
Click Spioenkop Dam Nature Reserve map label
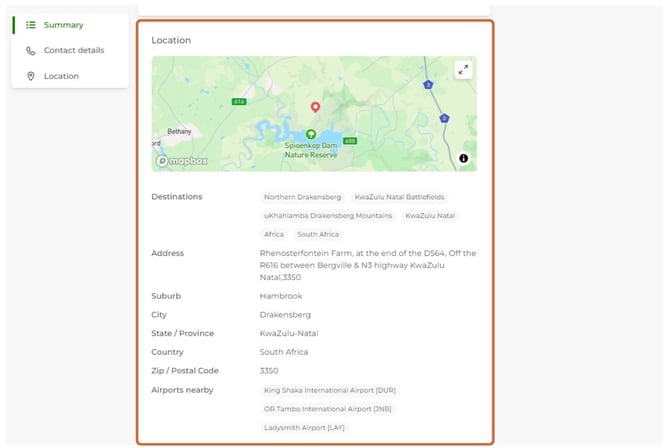pos(311,150)
